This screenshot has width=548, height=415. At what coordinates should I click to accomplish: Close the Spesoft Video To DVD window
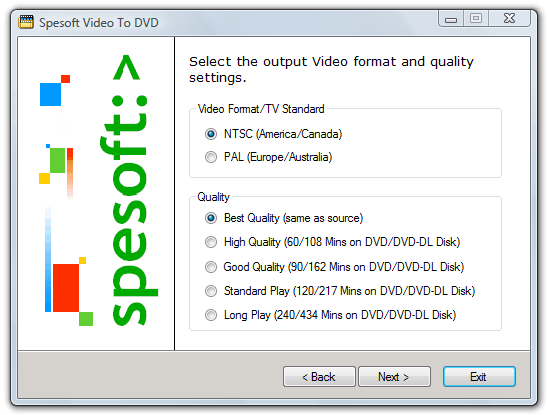pos(510,18)
